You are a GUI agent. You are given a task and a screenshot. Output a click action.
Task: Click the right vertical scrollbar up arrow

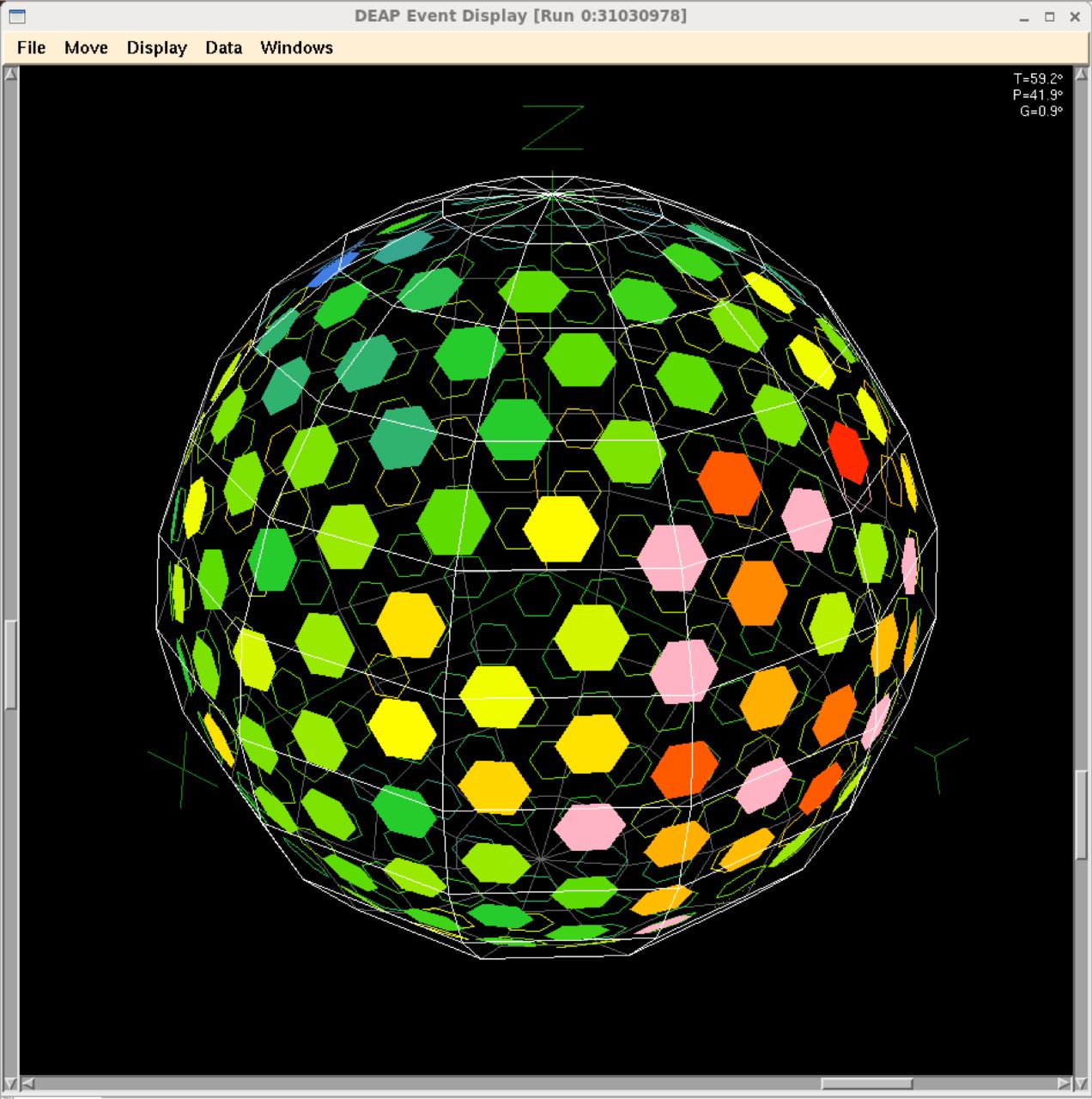(1082, 75)
